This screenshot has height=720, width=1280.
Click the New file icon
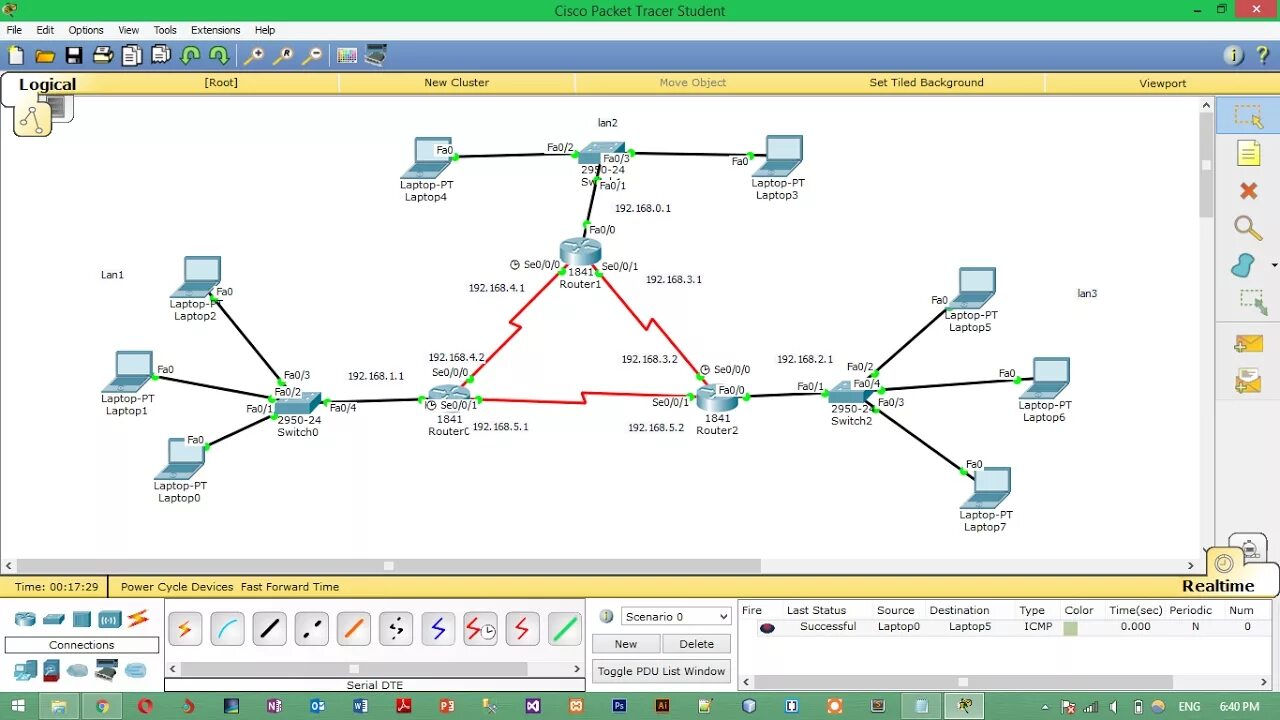tap(16, 56)
